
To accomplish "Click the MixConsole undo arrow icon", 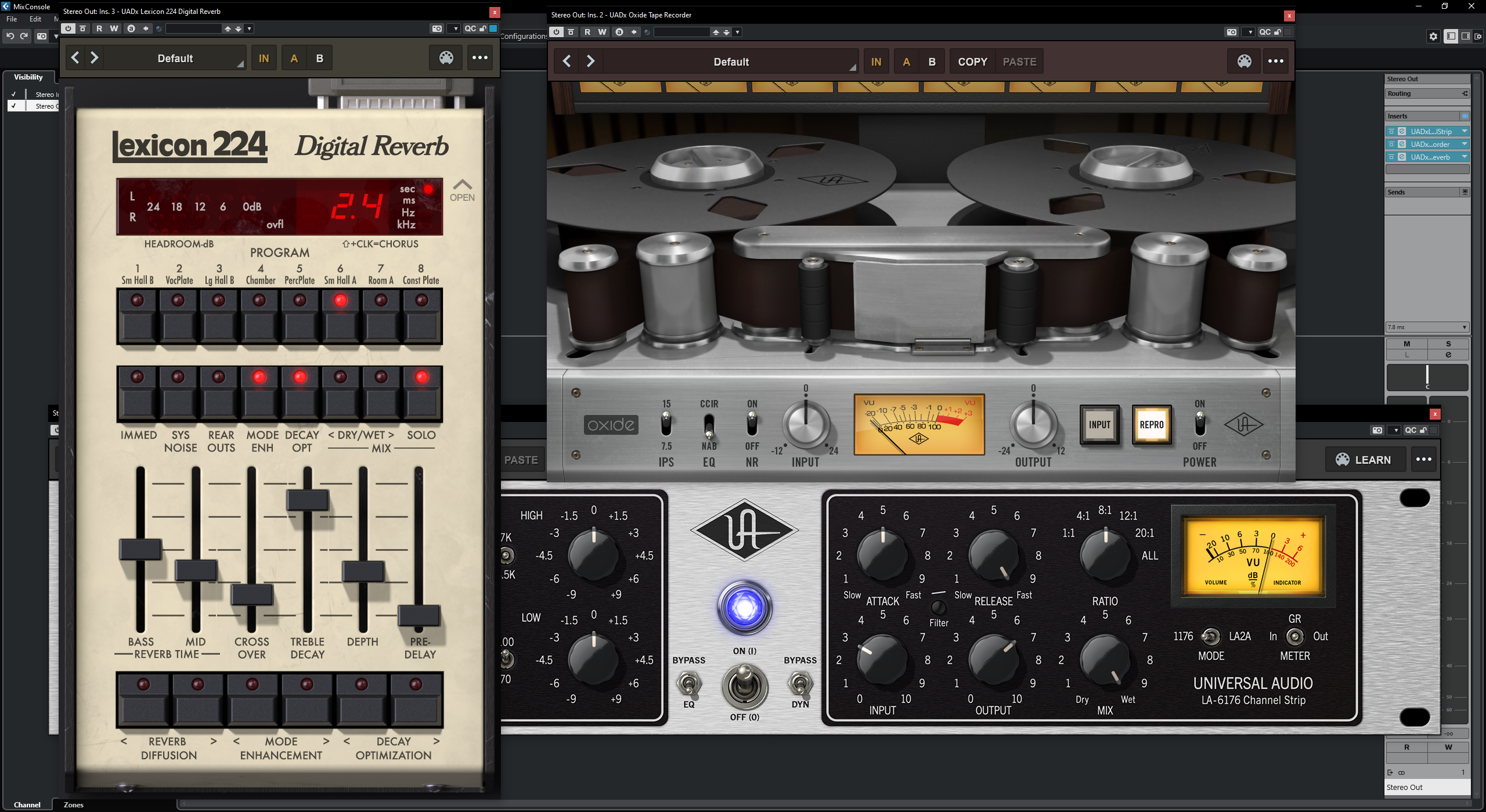I will click(10, 36).
